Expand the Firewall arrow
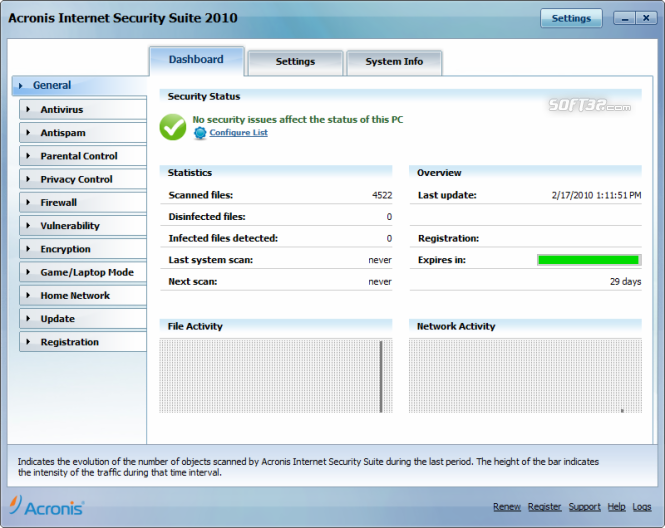The width and height of the screenshot is (665, 528). click(28, 202)
